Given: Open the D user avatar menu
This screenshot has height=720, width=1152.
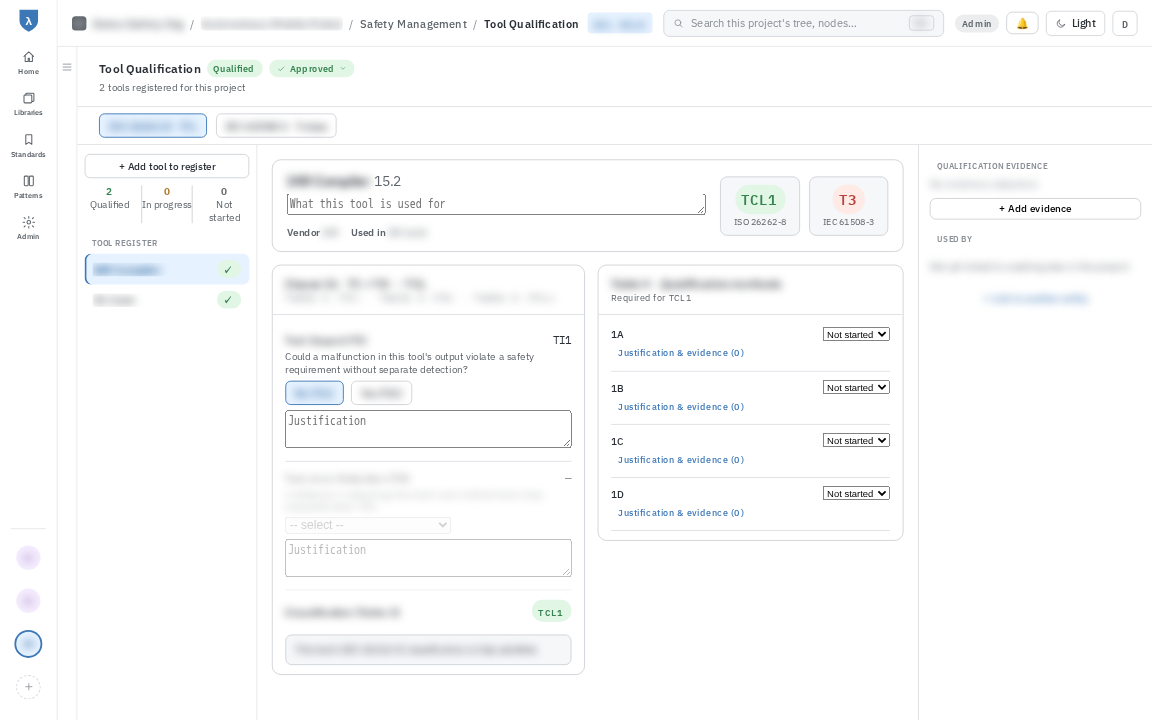Looking at the screenshot, I should (1125, 24).
